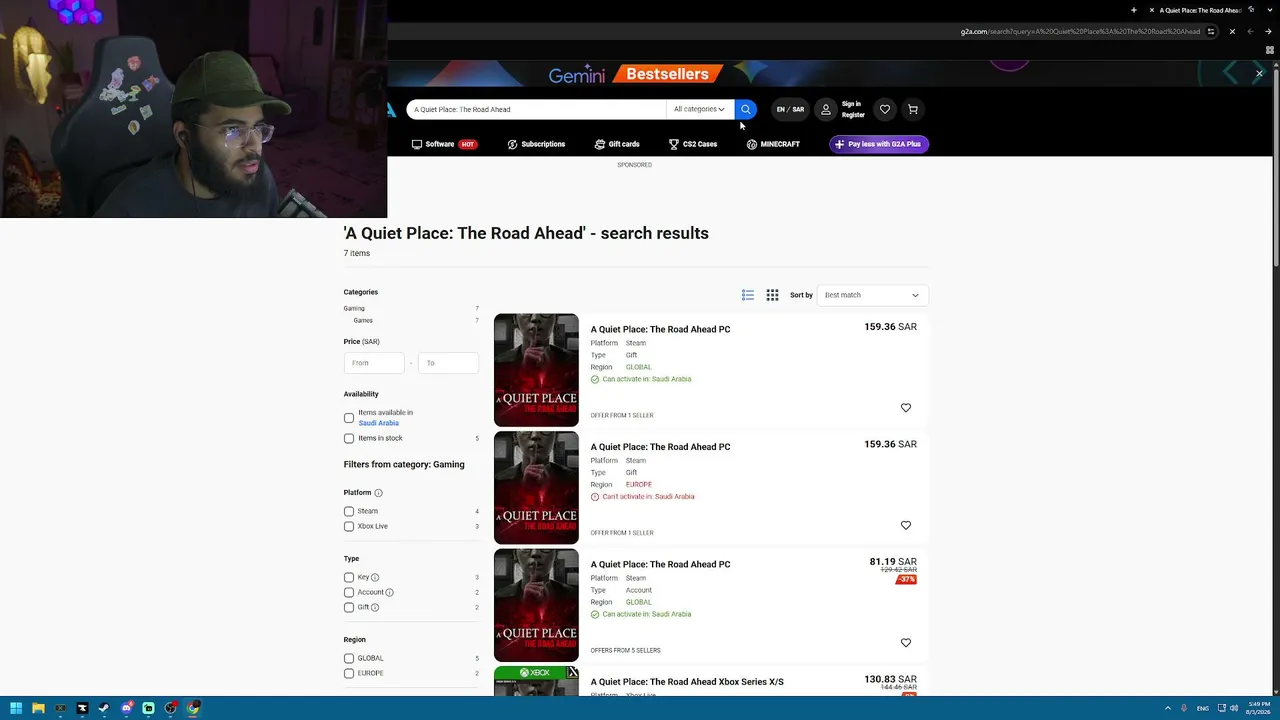This screenshot has height=720, width=1280.
Task: Close the top banner advertisement
Action: (1259, 73)
